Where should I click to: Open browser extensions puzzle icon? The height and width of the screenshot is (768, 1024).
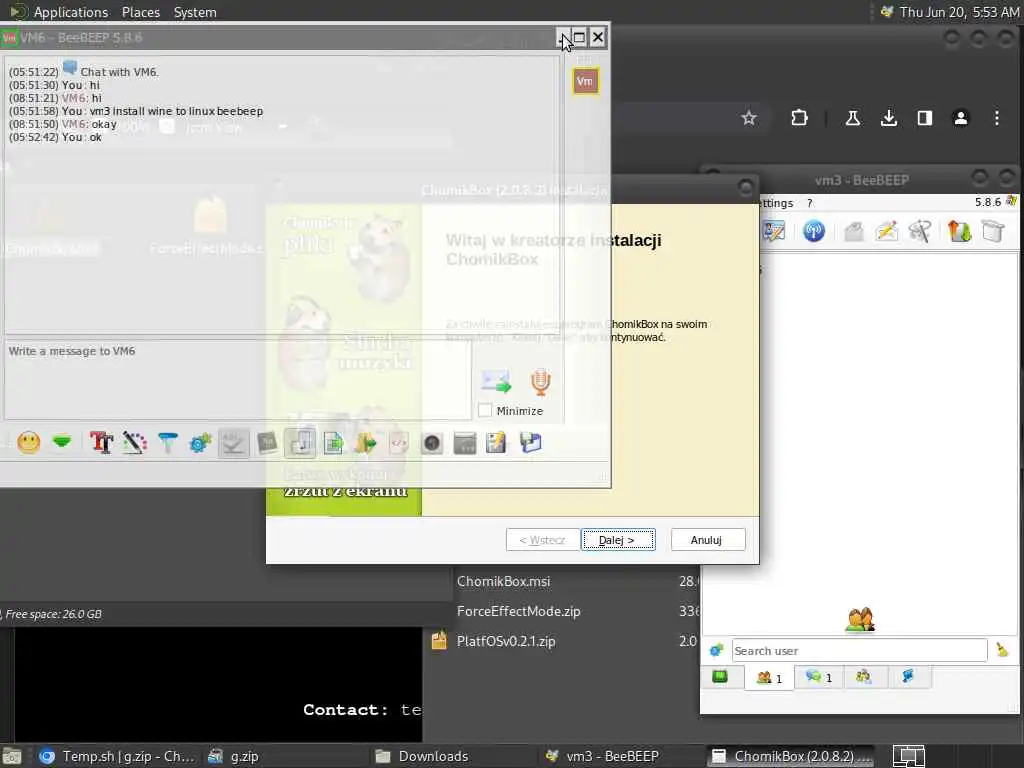[799, 118]
